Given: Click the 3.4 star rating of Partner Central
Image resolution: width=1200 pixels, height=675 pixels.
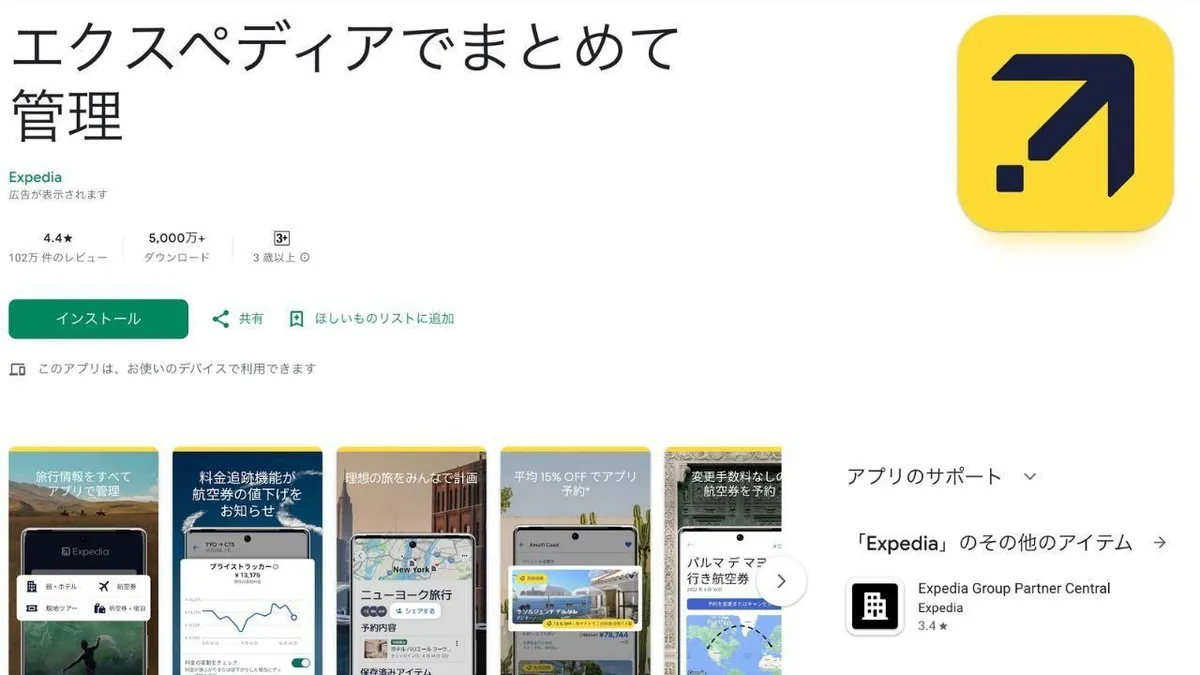Looking at the screenshot, I should click(x=932, y=626).
